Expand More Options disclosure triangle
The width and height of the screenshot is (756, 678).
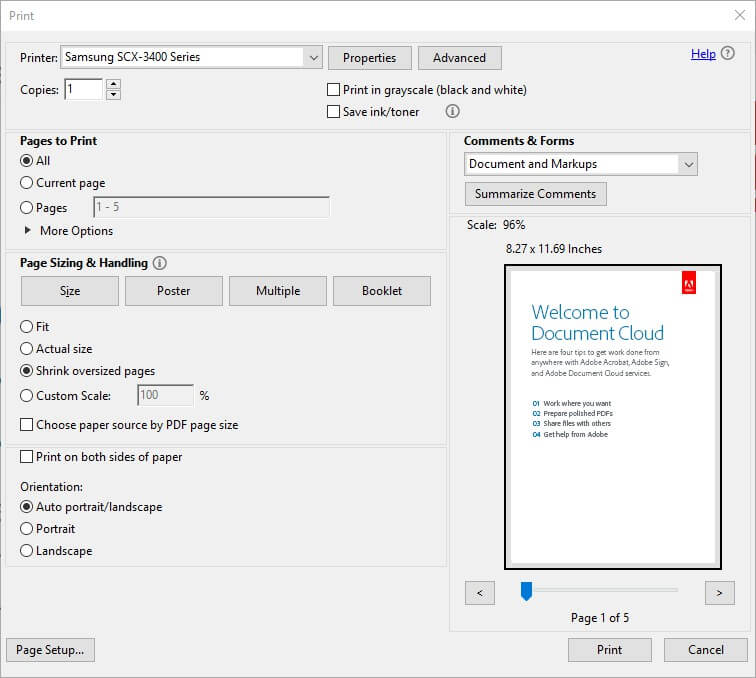[x=27, y=231]
